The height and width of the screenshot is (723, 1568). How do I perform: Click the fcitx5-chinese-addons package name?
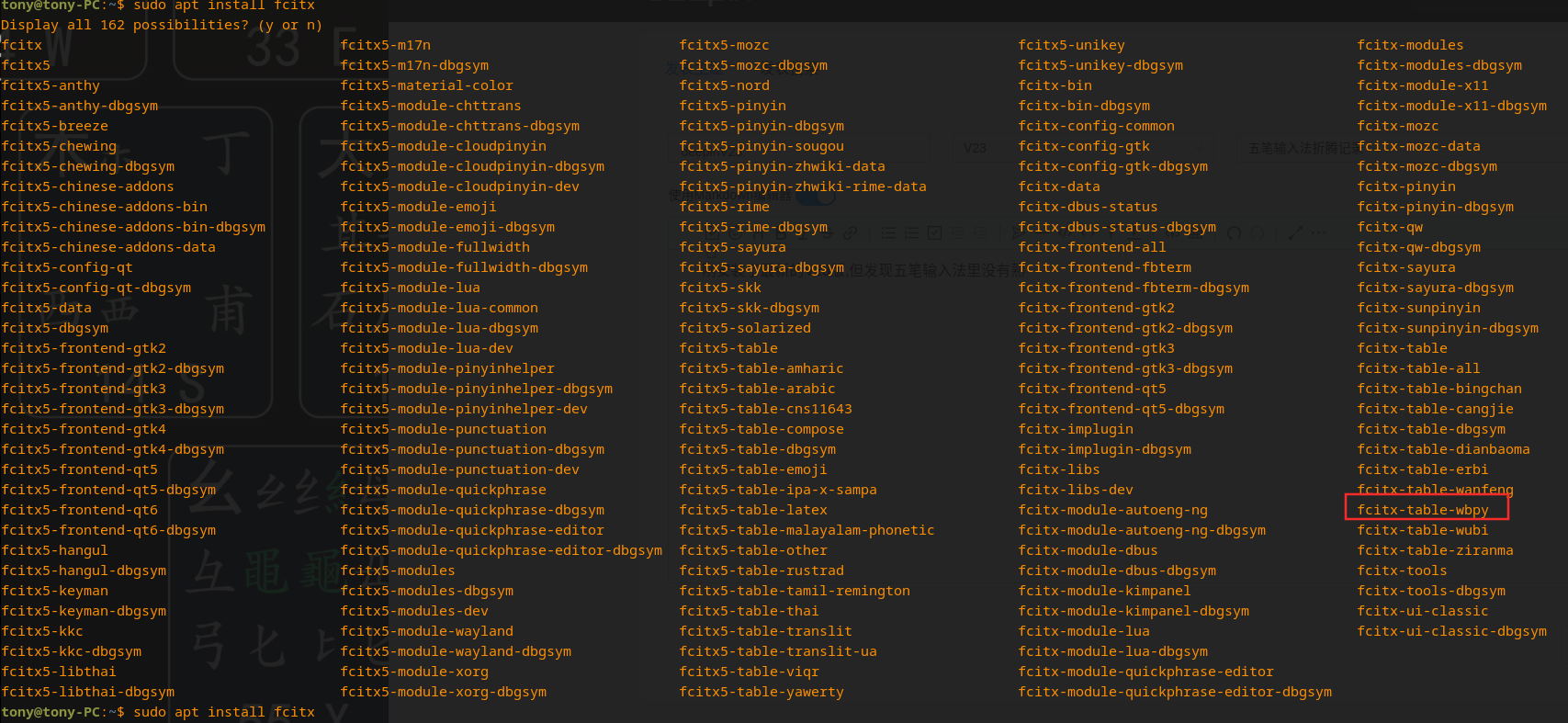(87, 186)
